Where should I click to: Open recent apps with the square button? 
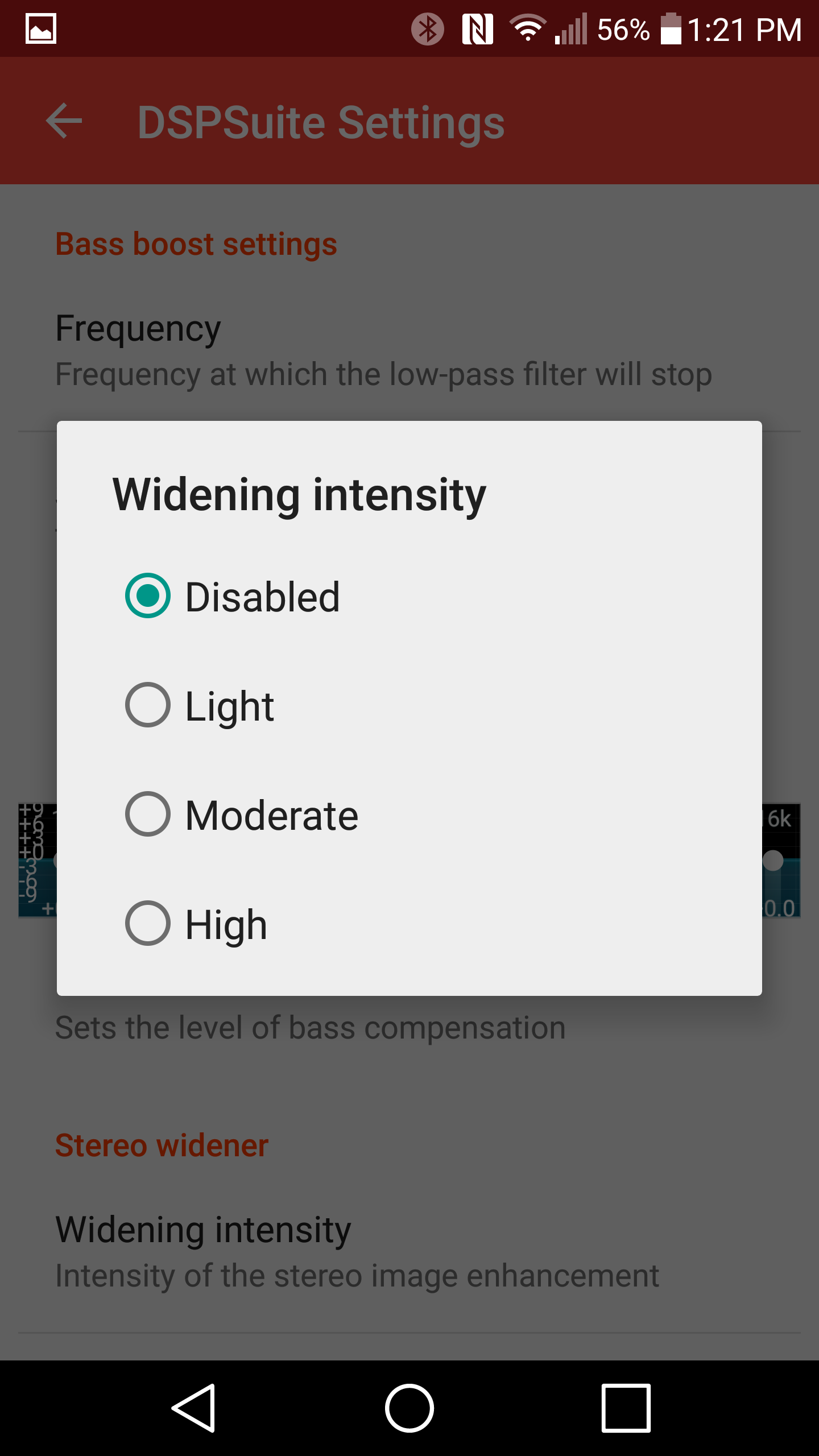click(626, 1408)
